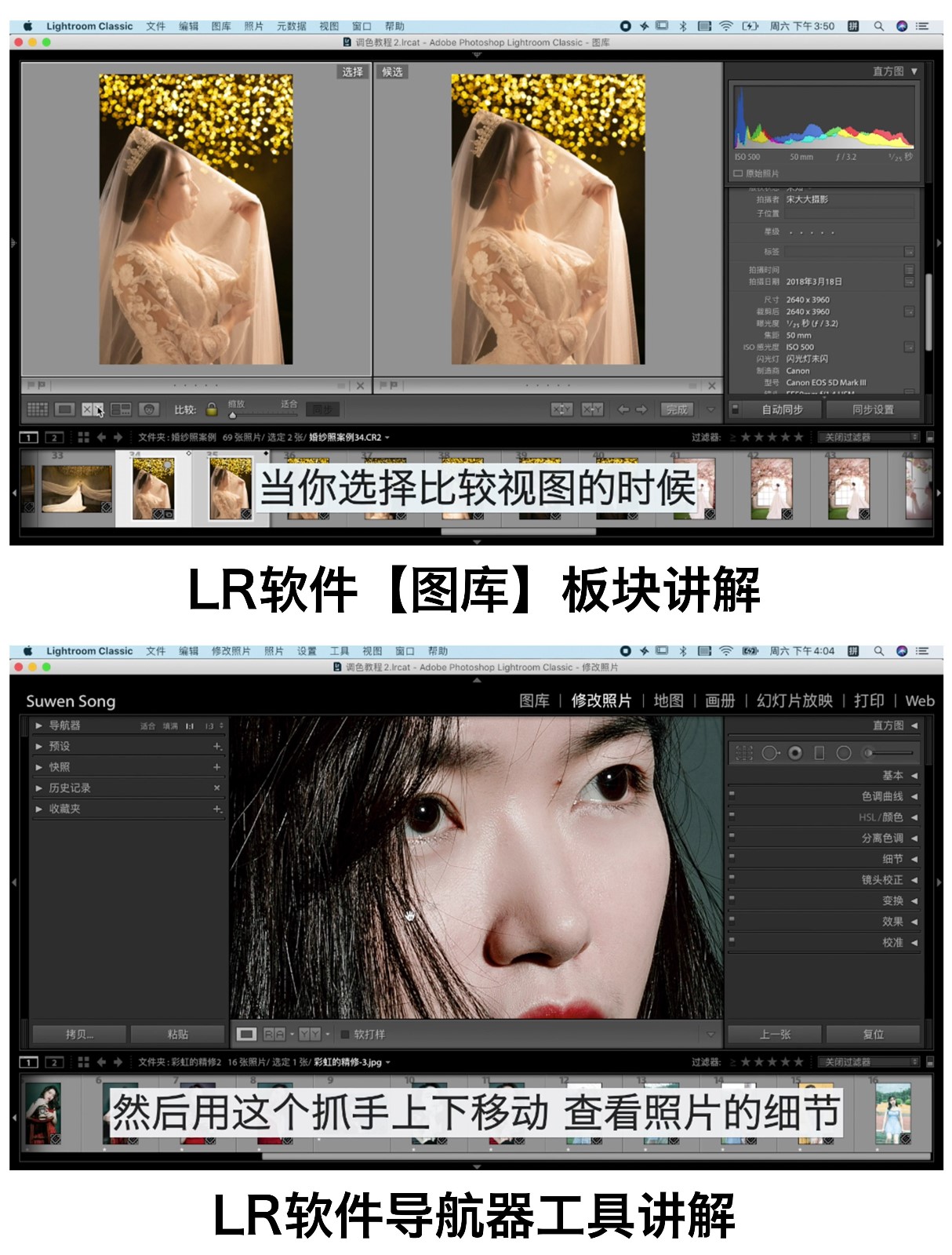The width and height of the screenshot is (952, 1255).
Task: Expand the 历史记录 panel
Action: click(x=38, y=788)
